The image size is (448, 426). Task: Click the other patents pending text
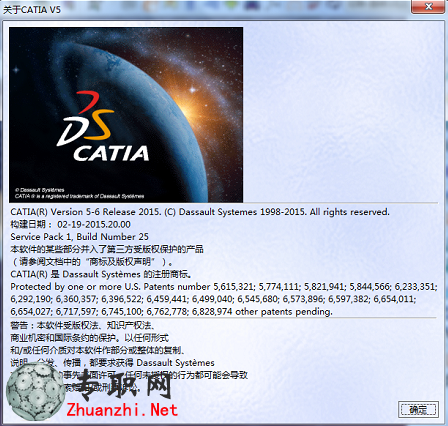tap(284, 312)
